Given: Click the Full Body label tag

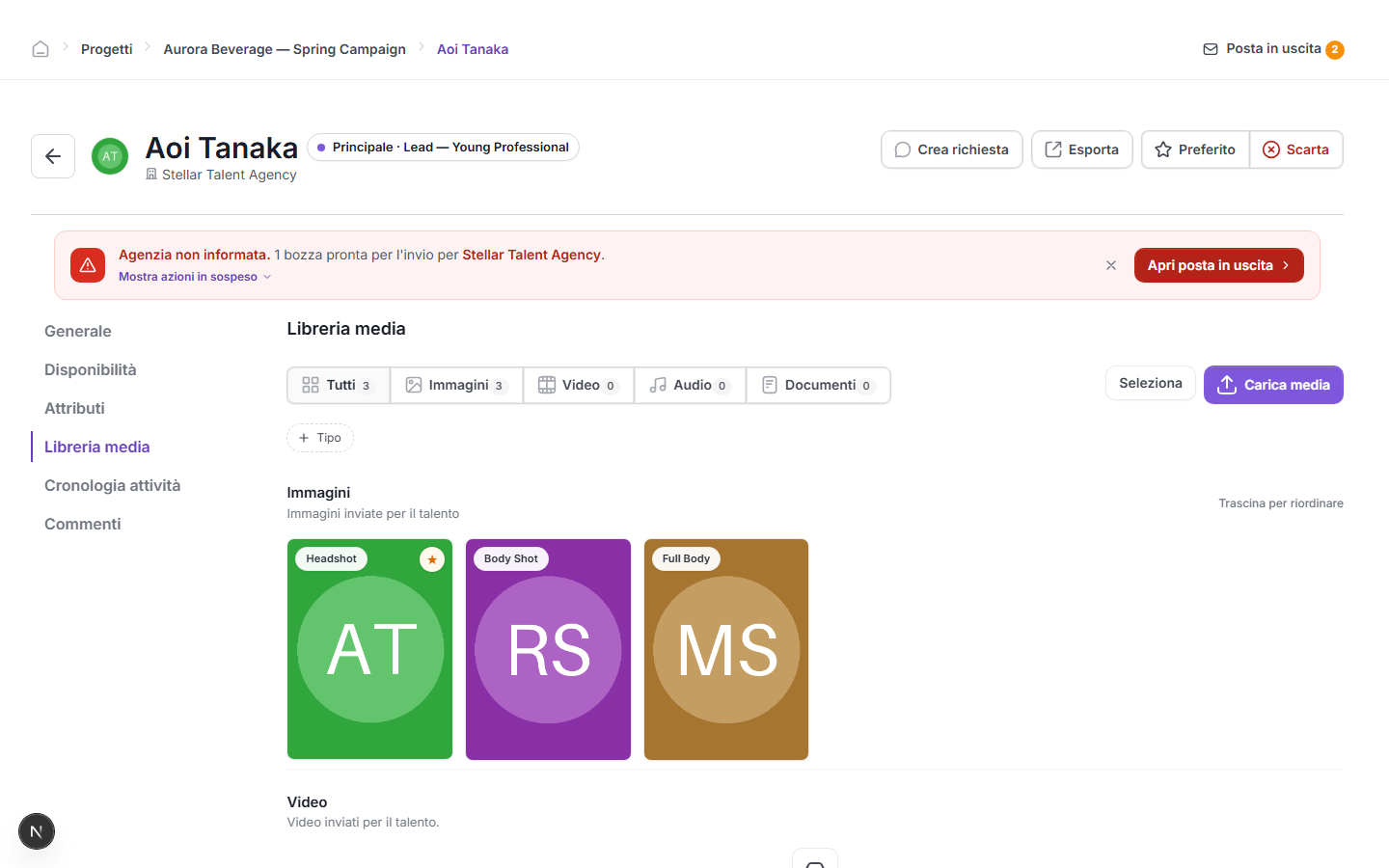Looking at the screenshot, I should (686, 559).
